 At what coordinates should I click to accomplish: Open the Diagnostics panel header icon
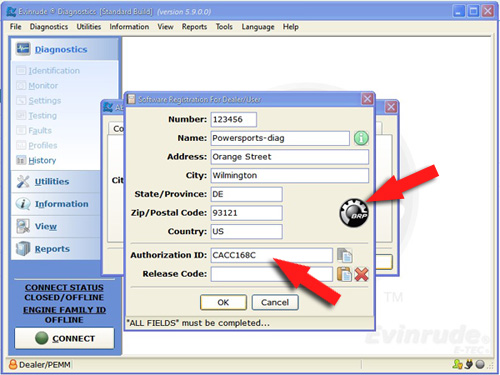[x=23, y=49]
